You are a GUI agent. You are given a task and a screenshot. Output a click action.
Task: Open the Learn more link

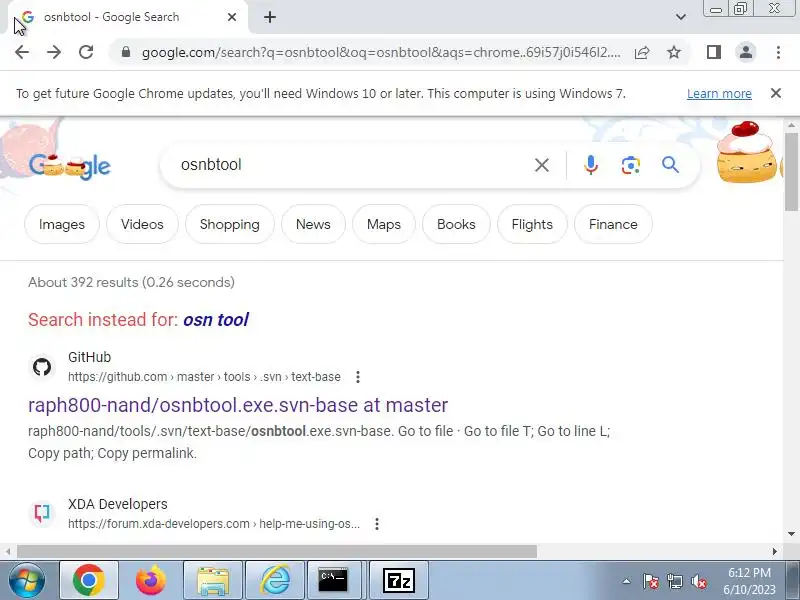click(719, 94)
